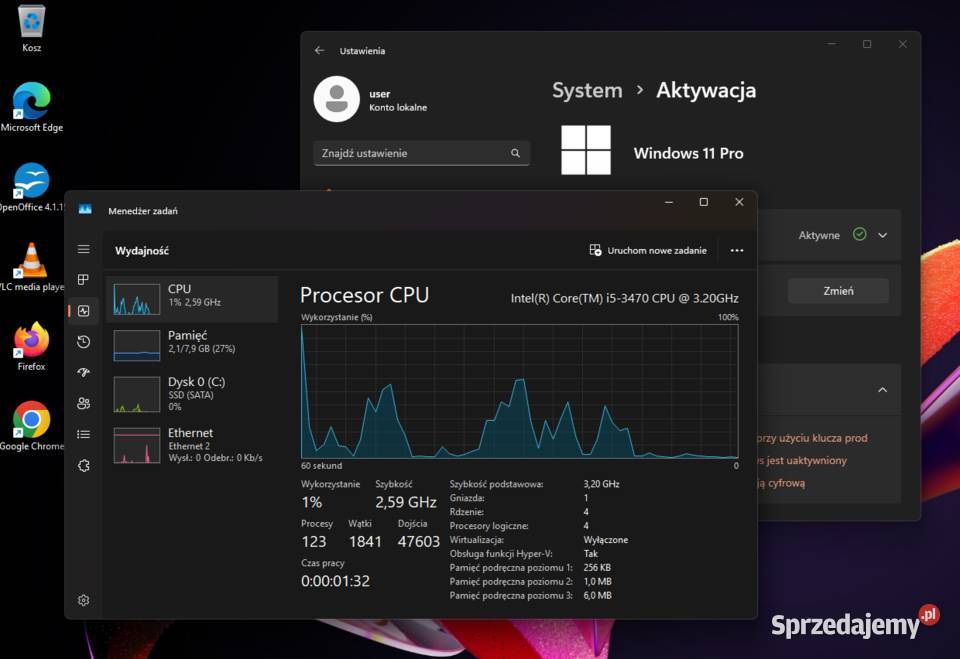Click the Task Manager app icon in title bar
Screen dimensions: 960x659
[x=85, y=210]
